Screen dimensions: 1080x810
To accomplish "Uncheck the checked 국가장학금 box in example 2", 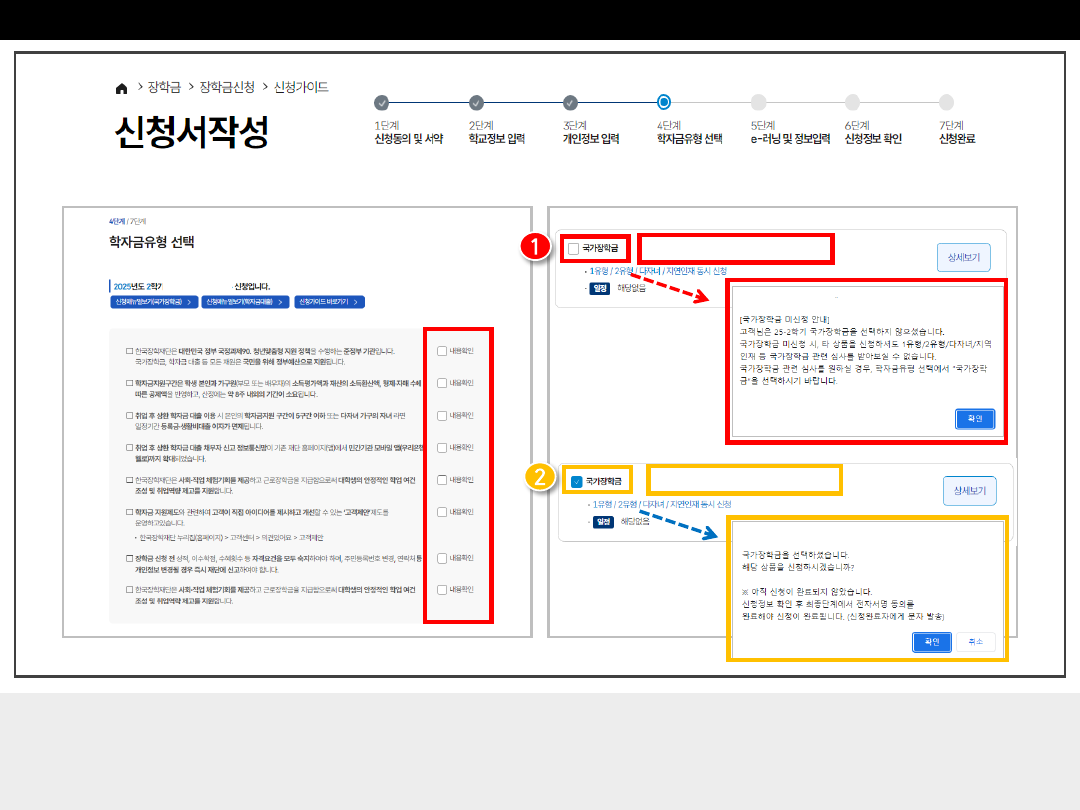I will pyautogui.click(x=576, y=481).
